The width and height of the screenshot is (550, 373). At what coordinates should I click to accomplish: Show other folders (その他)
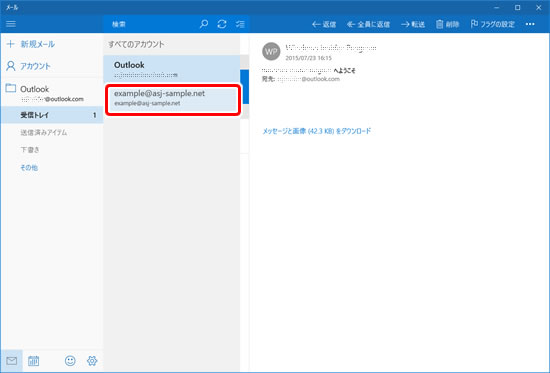pos(29,168)
